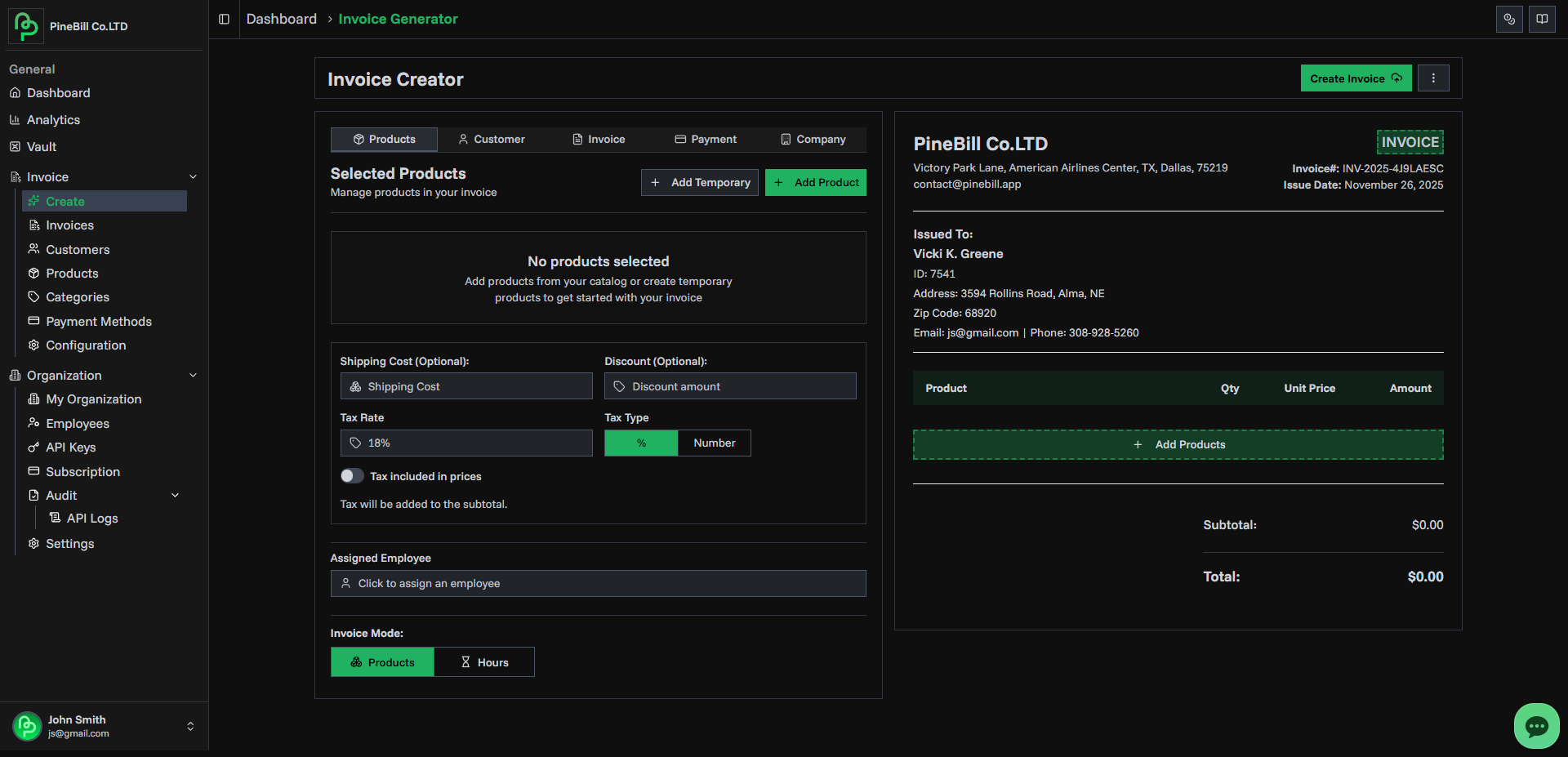
Task: Enable the Tax included in prices toggle
Action: pos(352,475)
